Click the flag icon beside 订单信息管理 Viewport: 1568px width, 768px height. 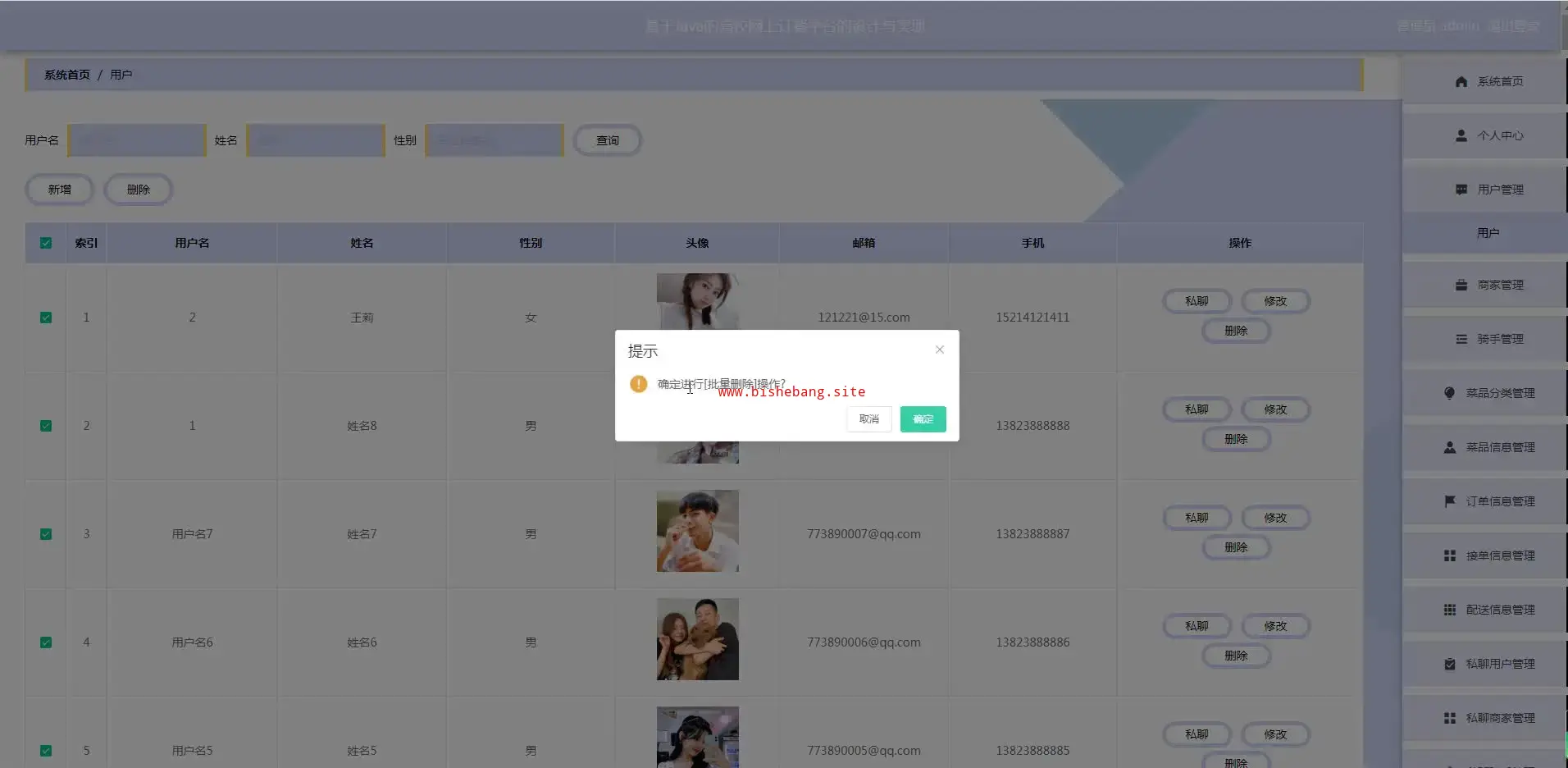[x=1449, y=501]
